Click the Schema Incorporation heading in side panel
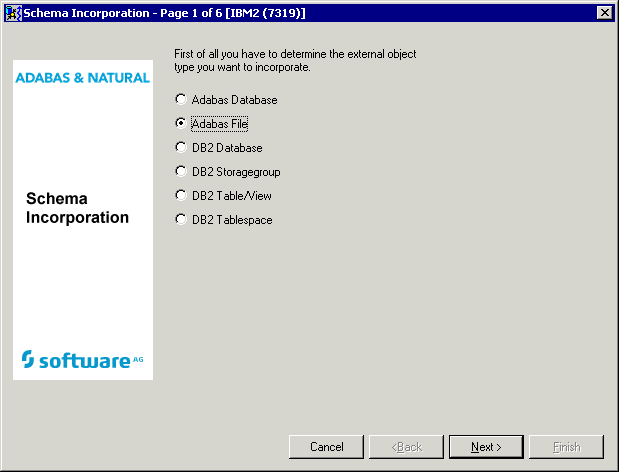Viewport: 620px width, 473px height. (x=77, y=208)
